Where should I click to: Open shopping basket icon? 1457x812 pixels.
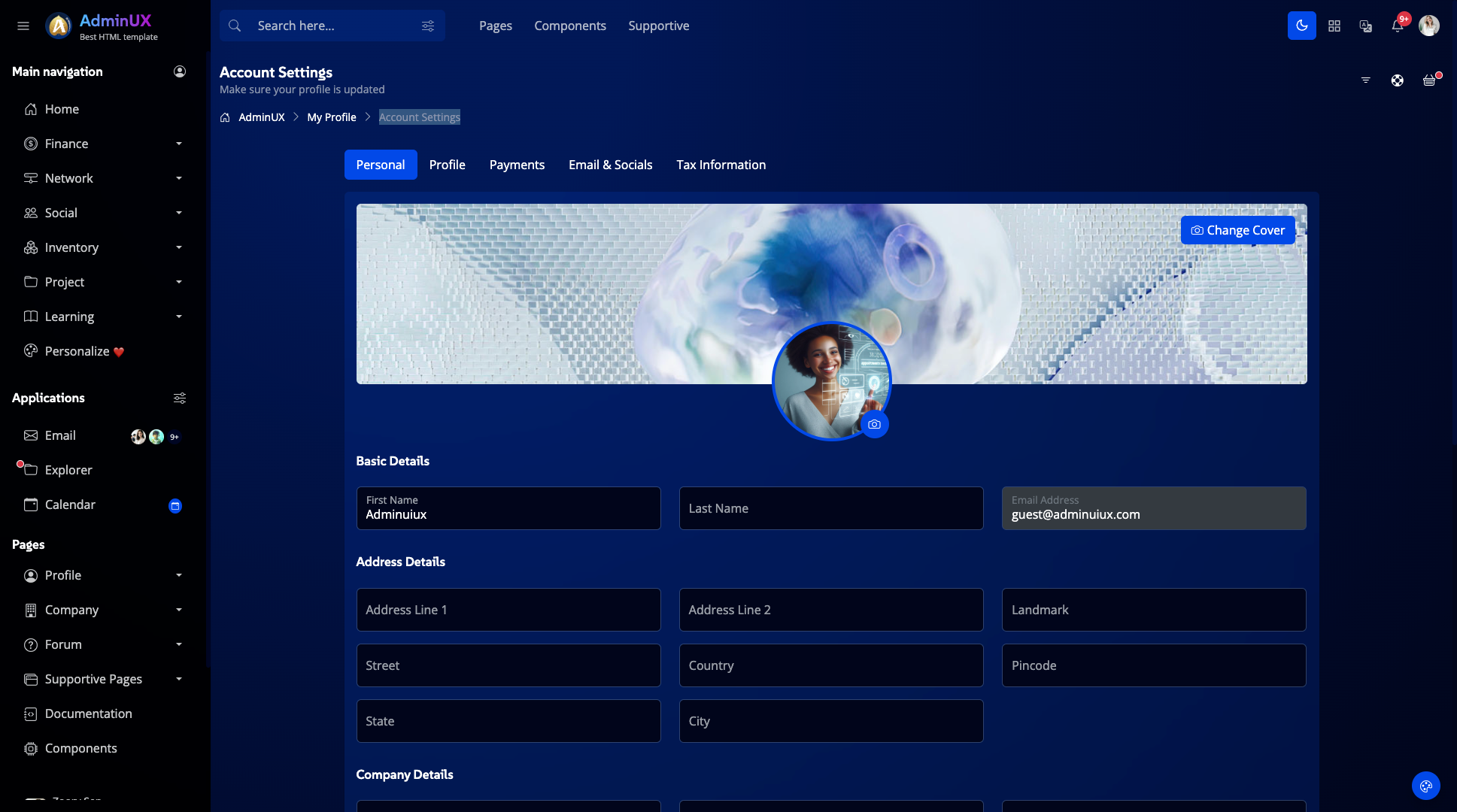pyautogui.click(x=1429, y=80)
